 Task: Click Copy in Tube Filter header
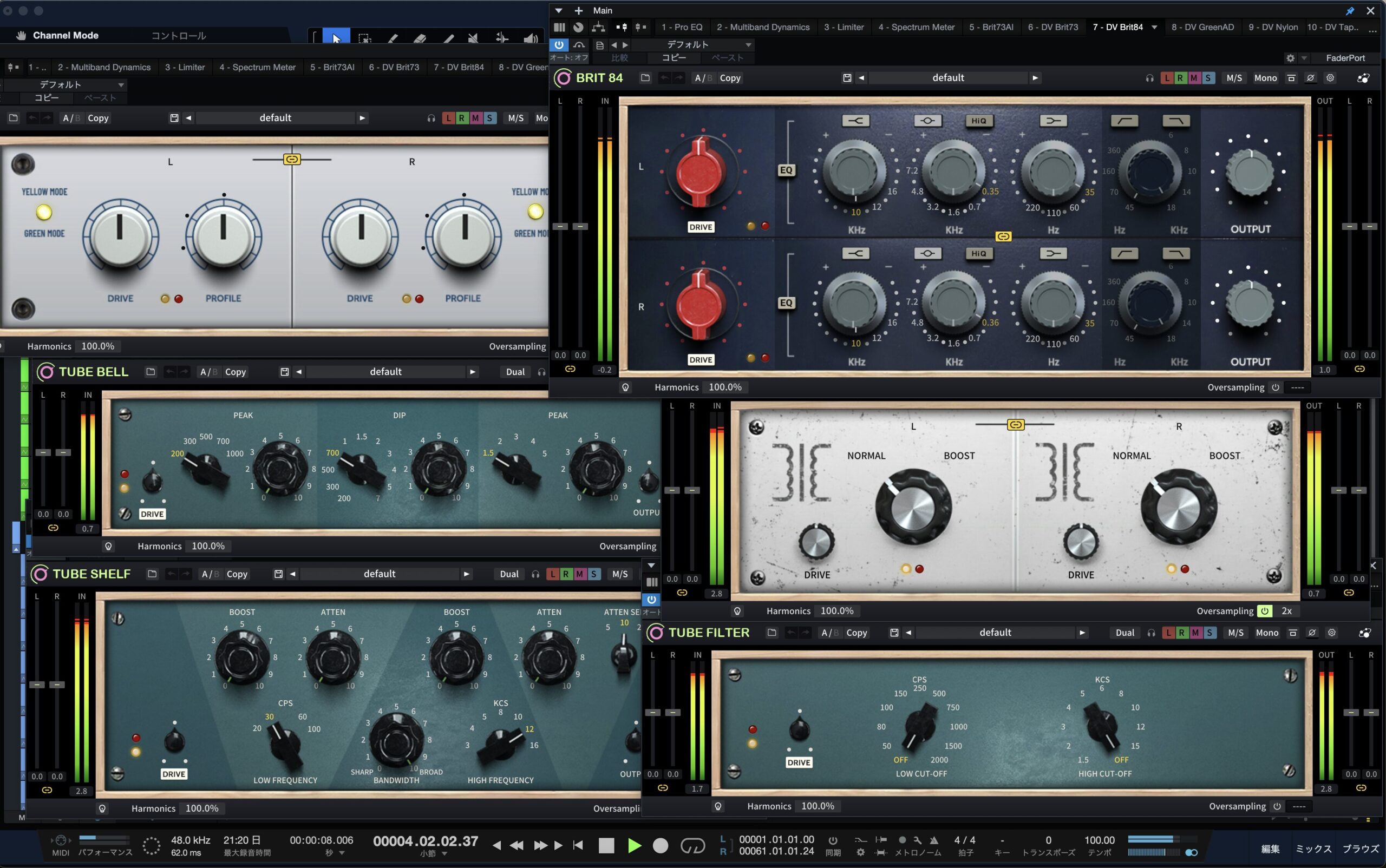tap(856, 633)
